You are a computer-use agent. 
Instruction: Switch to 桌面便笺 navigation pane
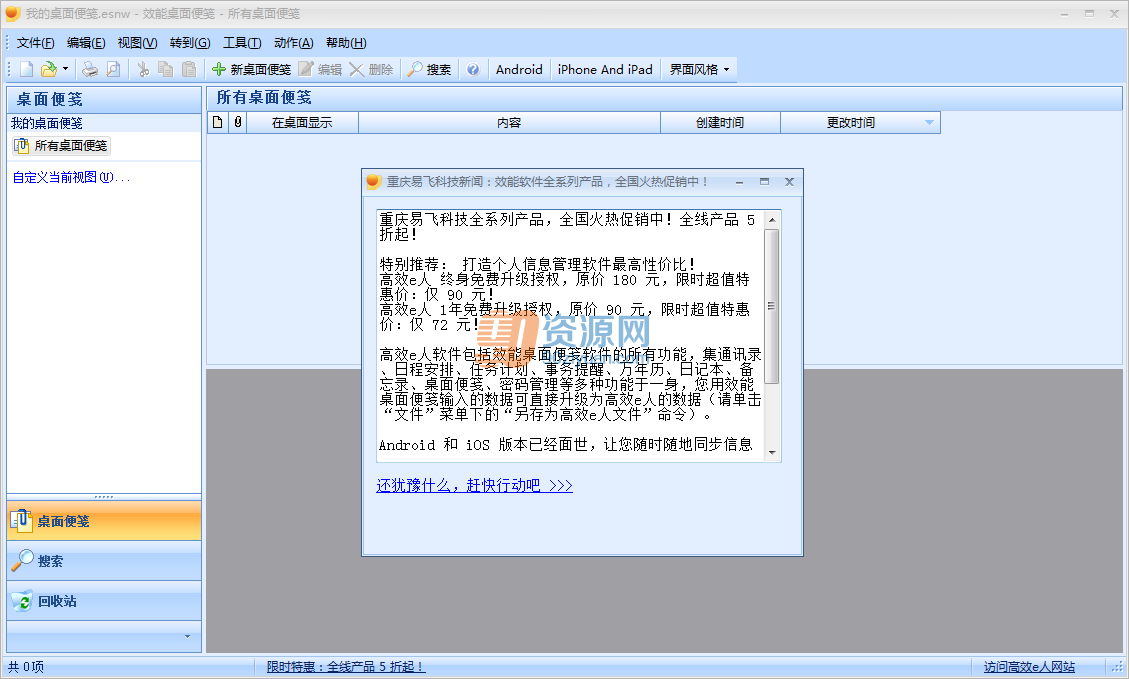point(104,521)
